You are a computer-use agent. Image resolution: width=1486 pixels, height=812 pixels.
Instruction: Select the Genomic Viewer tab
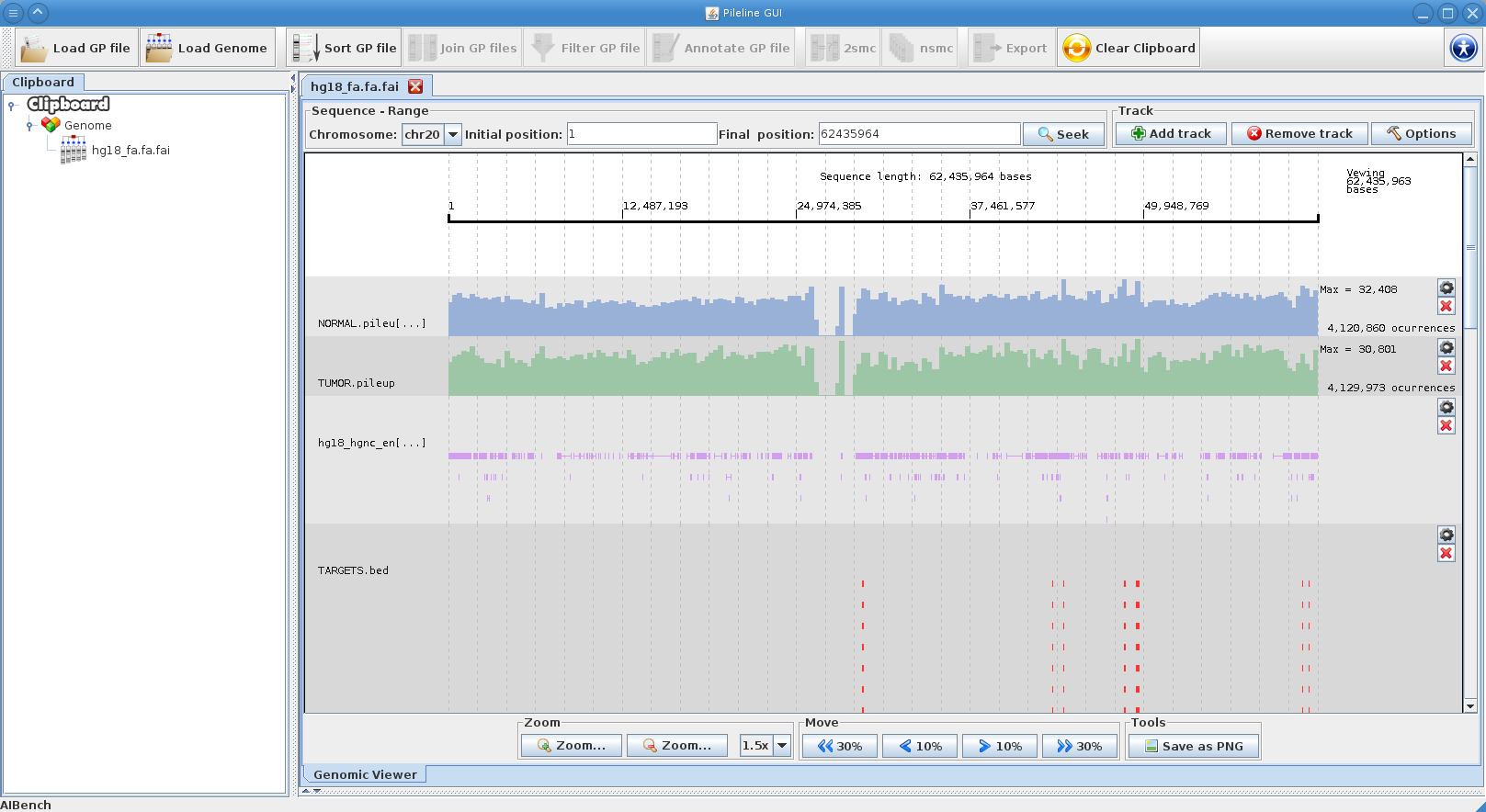coord(365,774)
